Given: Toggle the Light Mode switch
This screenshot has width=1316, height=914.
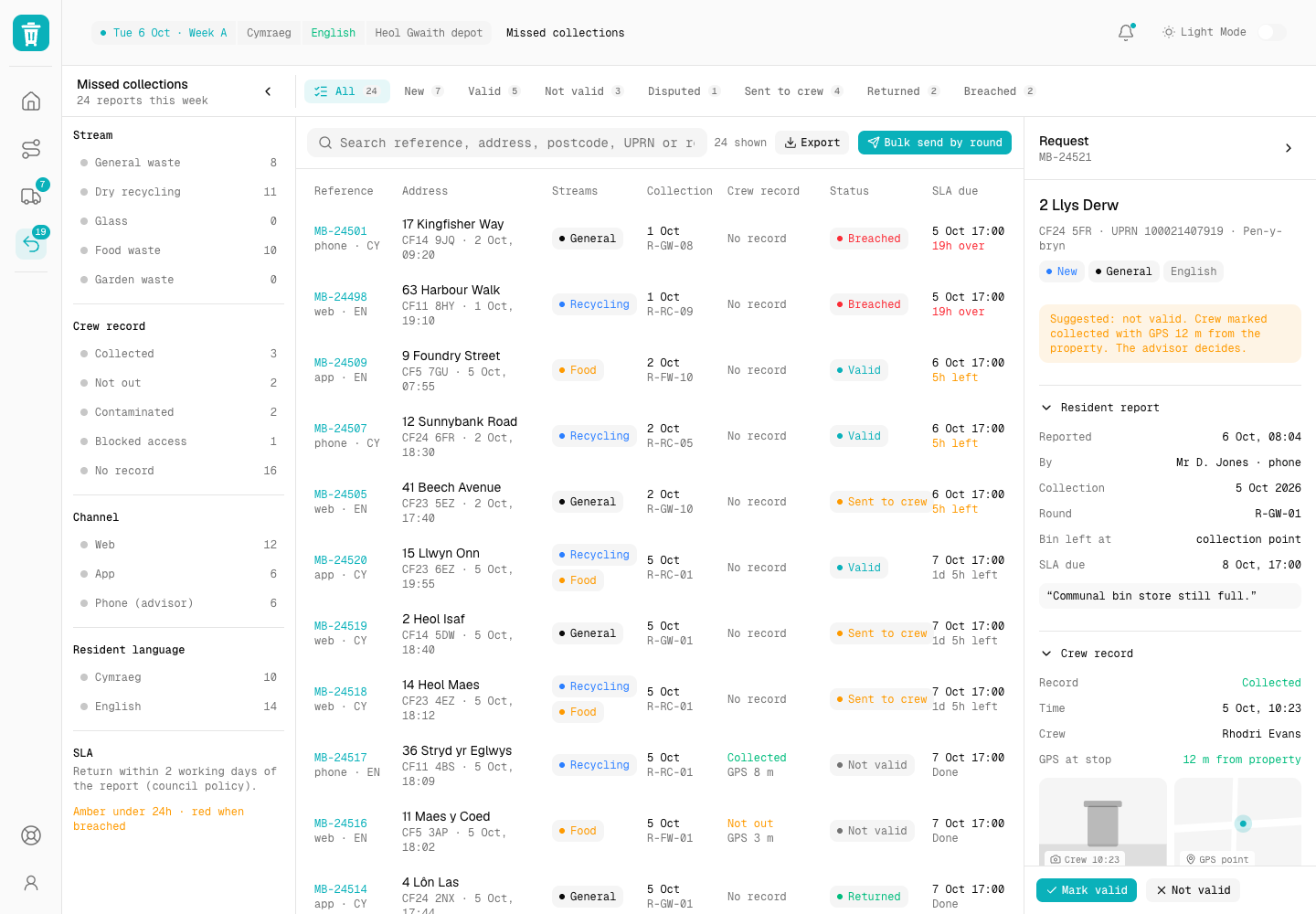Looking at the screenshot, I should [x=1272, y=32].
